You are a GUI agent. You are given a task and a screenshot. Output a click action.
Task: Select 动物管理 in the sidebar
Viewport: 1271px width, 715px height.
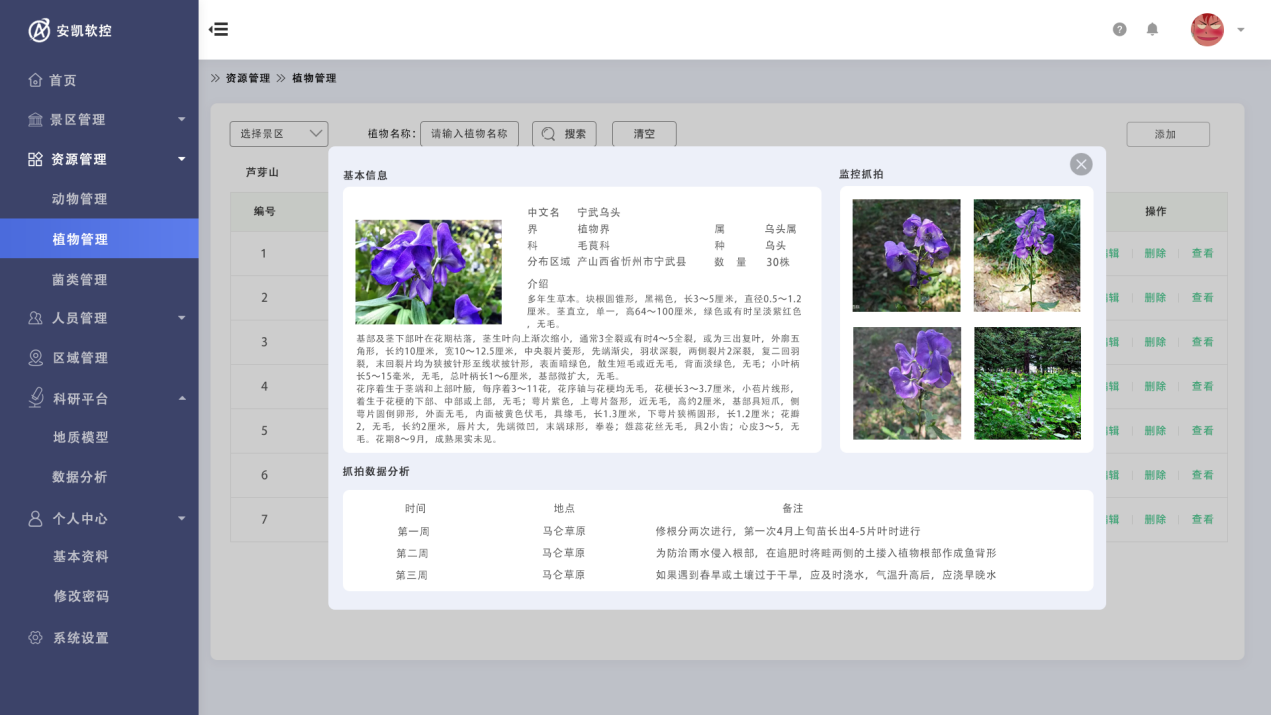pos(80,199)
